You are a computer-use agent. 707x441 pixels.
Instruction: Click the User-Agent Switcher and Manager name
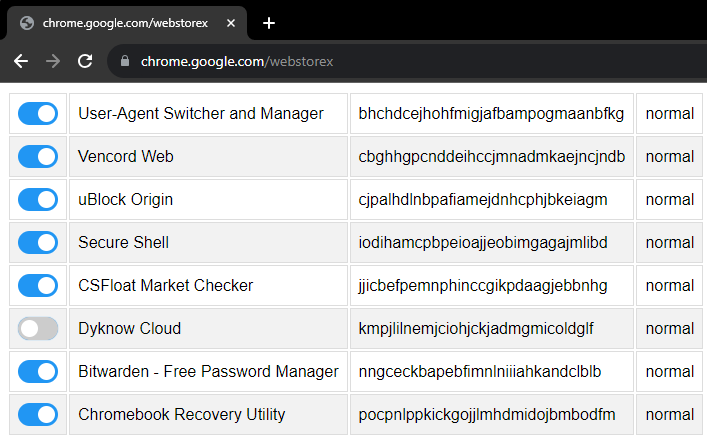201,113
